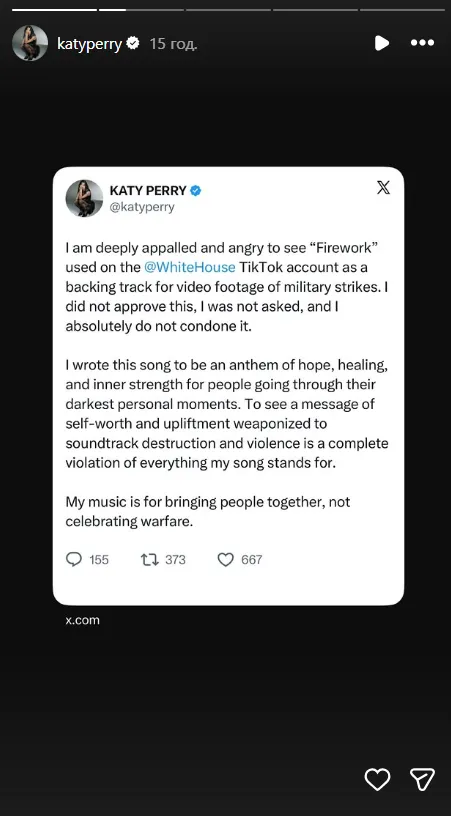Screen dimensions: 451x816
Task: Jump to the first story progress segment
Action: tap(54, 9)
